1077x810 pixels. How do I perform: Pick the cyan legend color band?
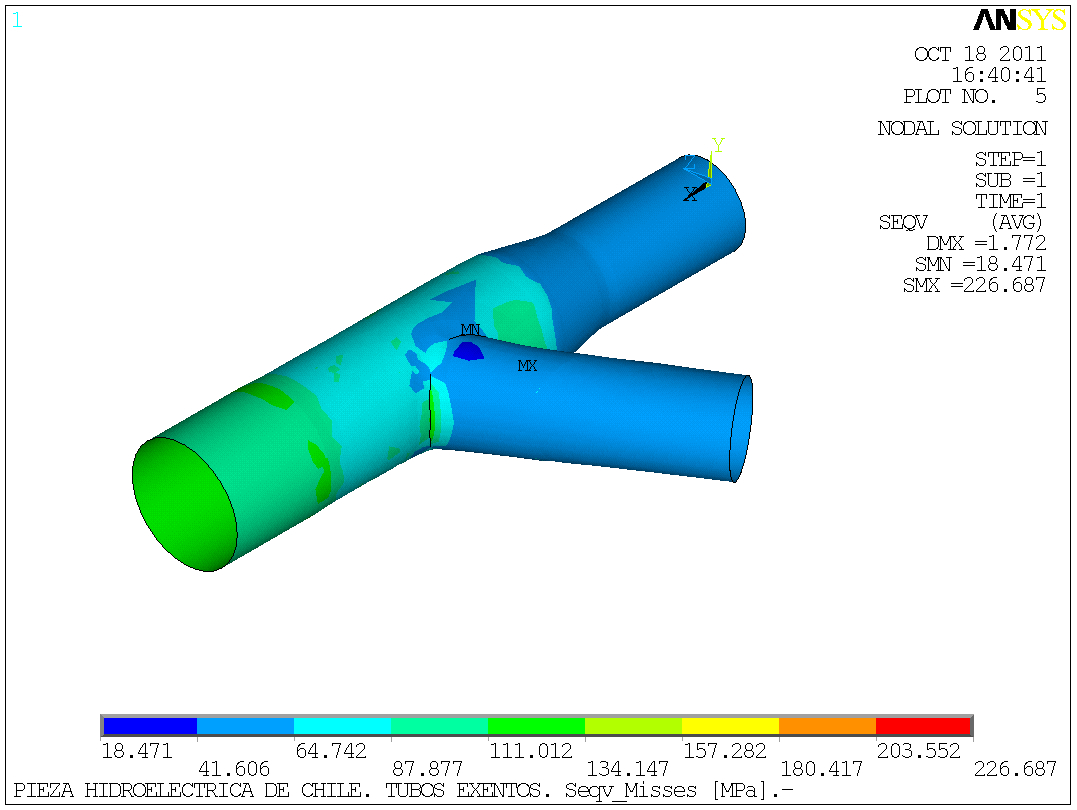[x=343, y=725]
